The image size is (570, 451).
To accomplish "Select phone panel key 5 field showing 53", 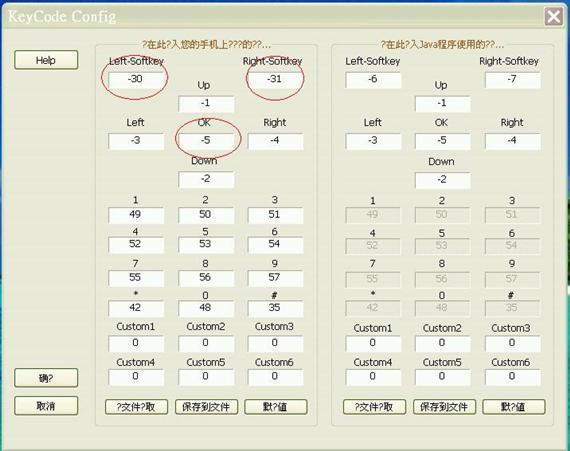I will (x=206, y=245).
